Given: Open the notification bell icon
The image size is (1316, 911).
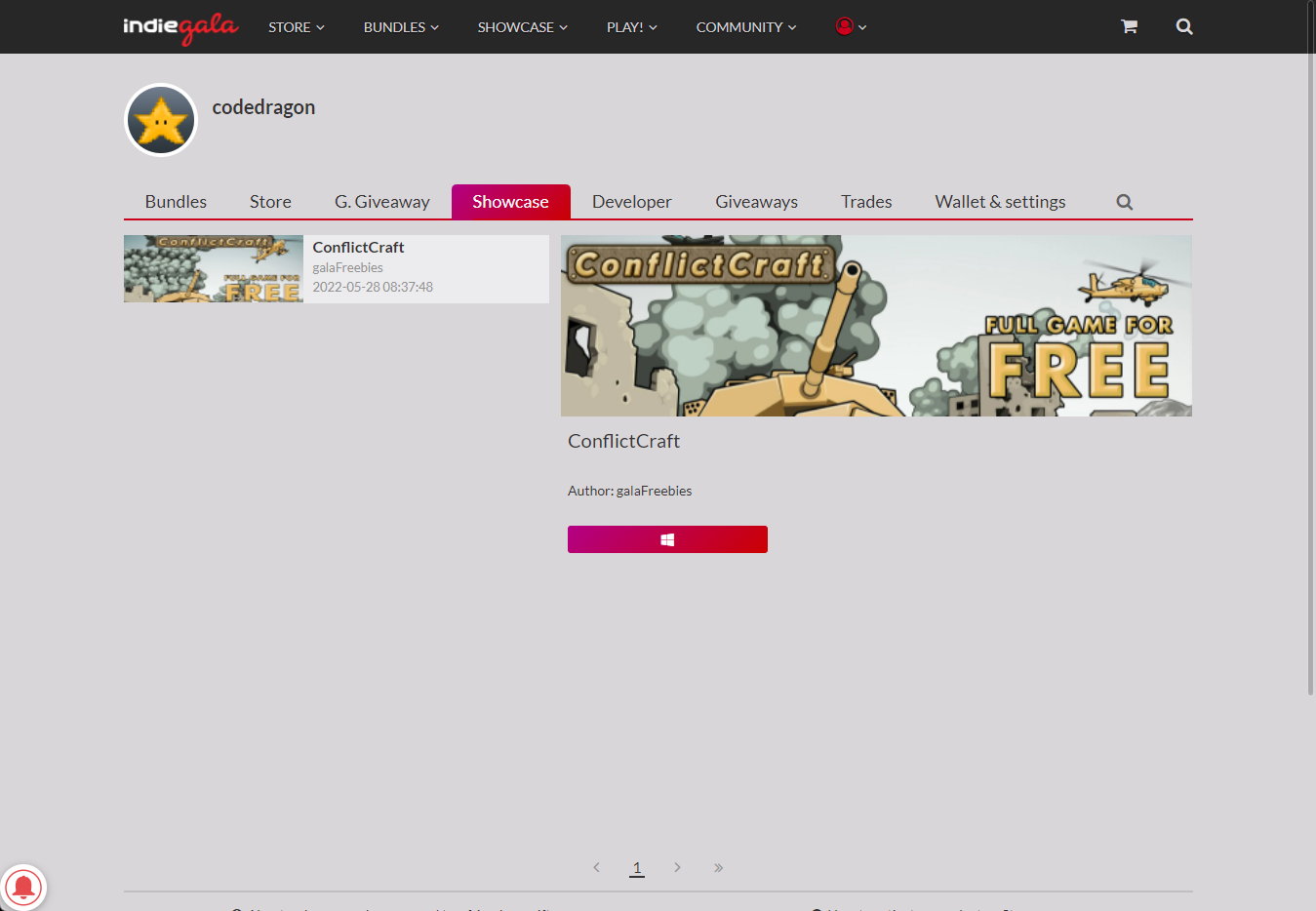Looking at the screenshot, I should [x=23, y=888].
